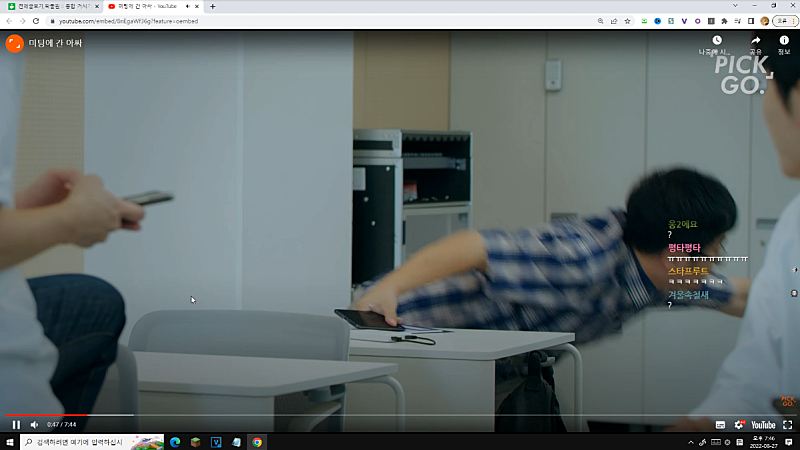Open the Chrome profile avatar
Image resolution: width=800 pixels, height=450 pixels.
764,21
